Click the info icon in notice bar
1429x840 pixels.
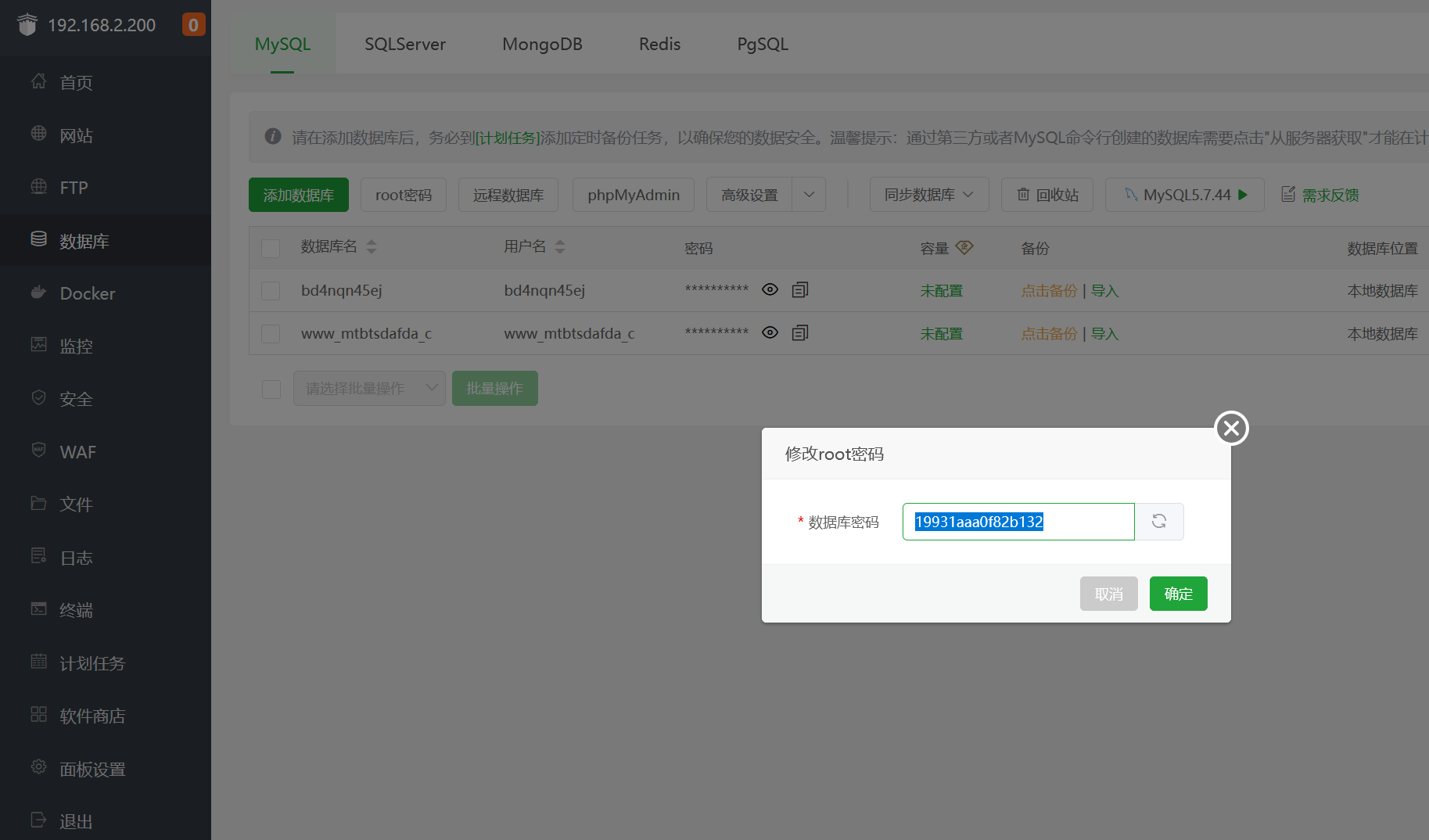point(273,136)
